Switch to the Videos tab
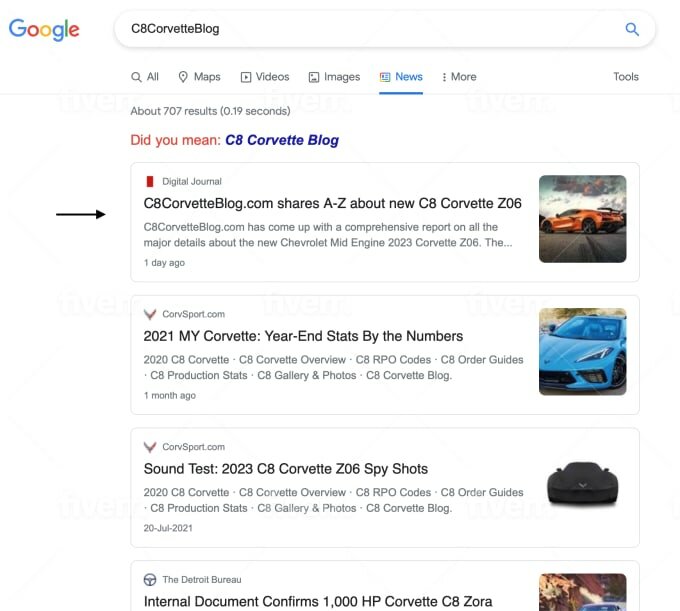The width and height of the screenshot is (680, 611). click(x=265, y=77)
